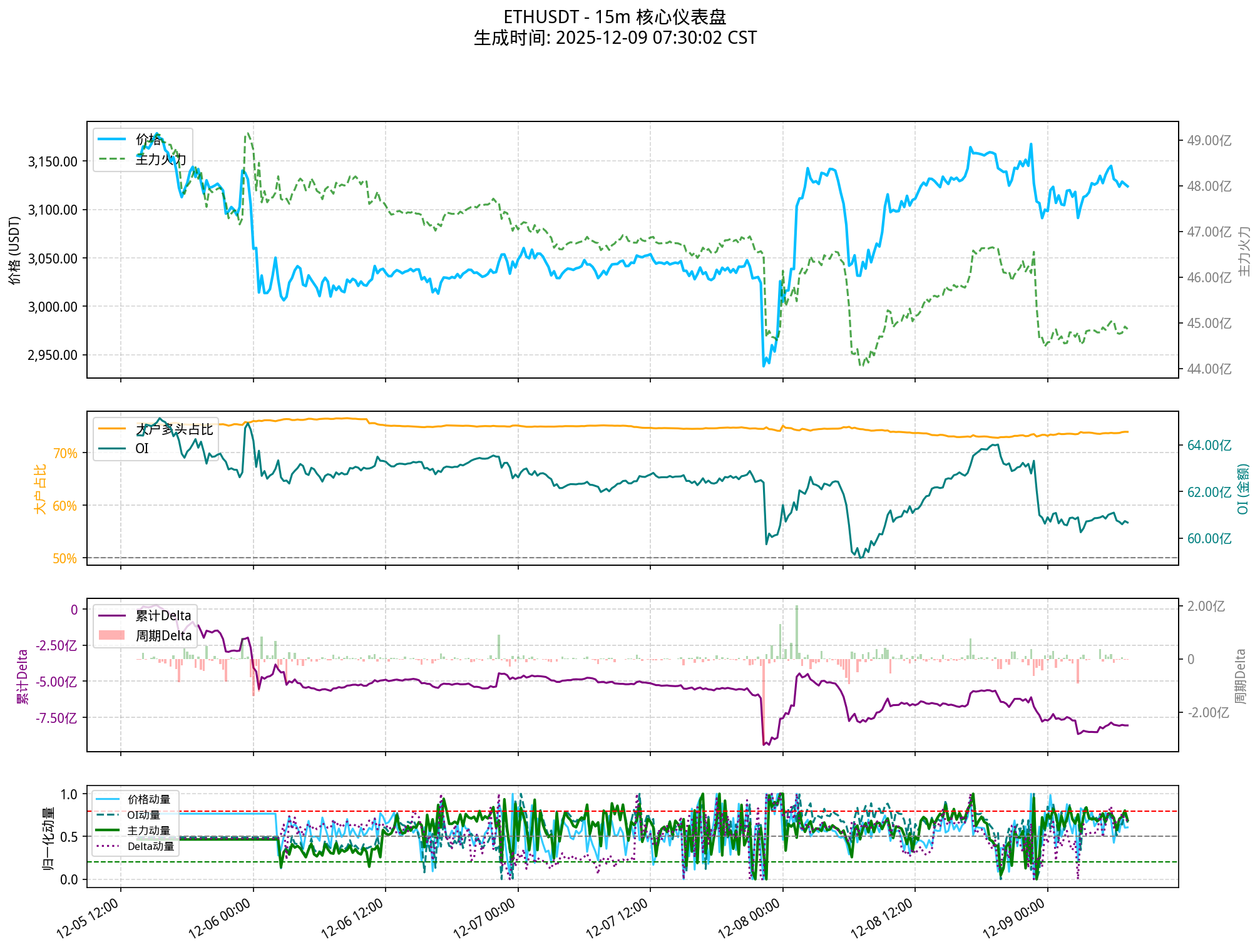Click the 12-09 00:00 x-axis label

tap(1014, 919)
